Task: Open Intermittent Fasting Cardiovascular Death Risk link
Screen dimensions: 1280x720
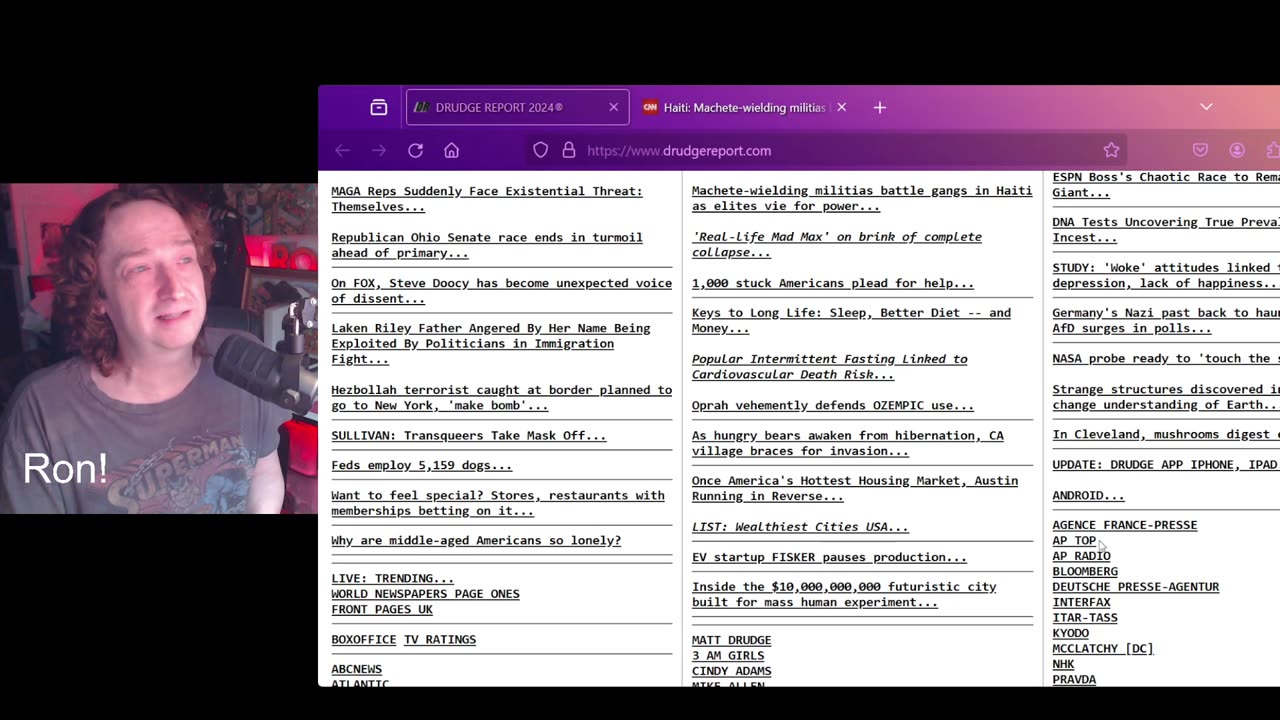Action: tap(830, 367)
